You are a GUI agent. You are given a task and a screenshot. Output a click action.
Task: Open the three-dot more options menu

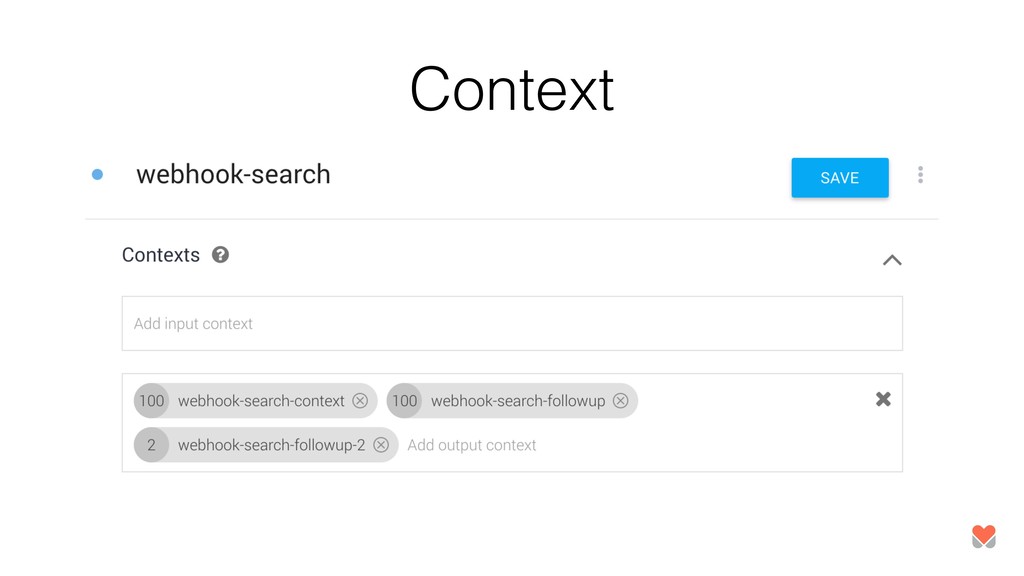coord(920,174)
